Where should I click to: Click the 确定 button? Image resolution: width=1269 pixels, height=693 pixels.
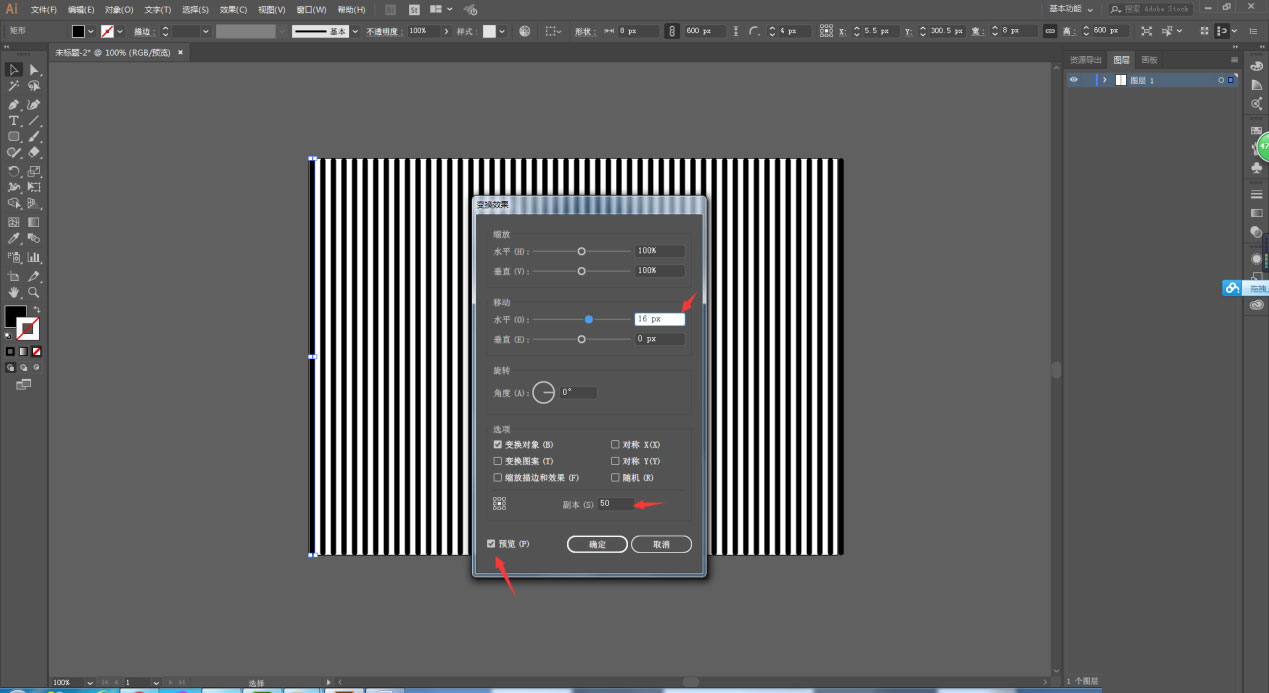coord(597,545)
